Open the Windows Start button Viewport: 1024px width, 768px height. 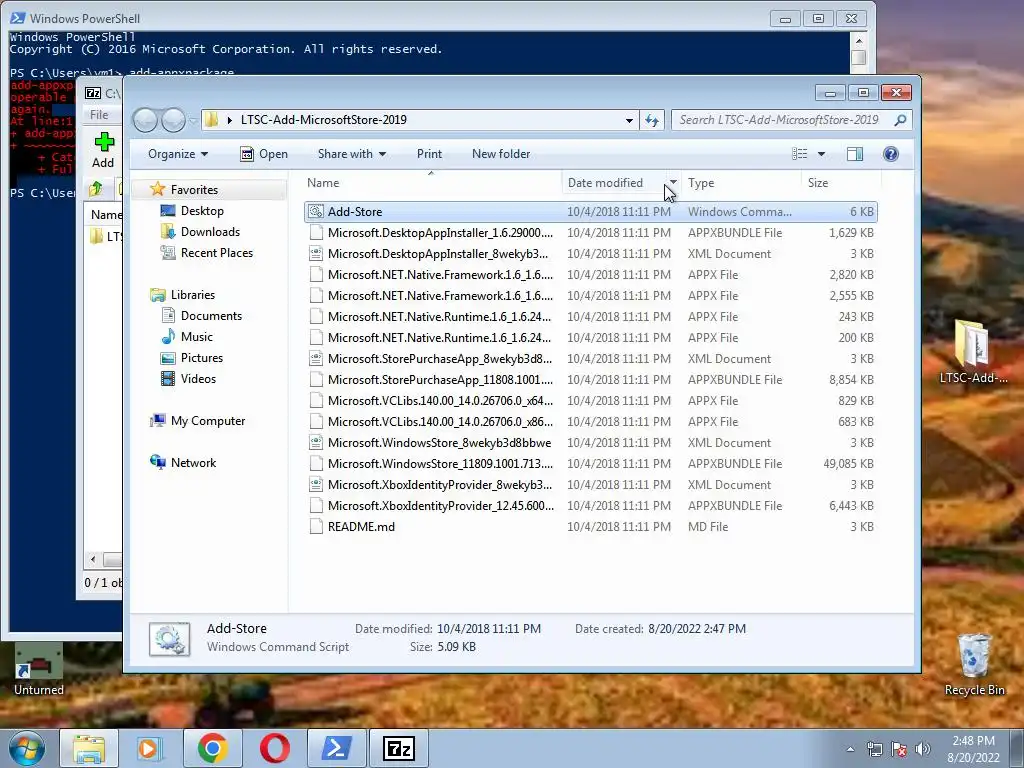(x=26, y=748)
